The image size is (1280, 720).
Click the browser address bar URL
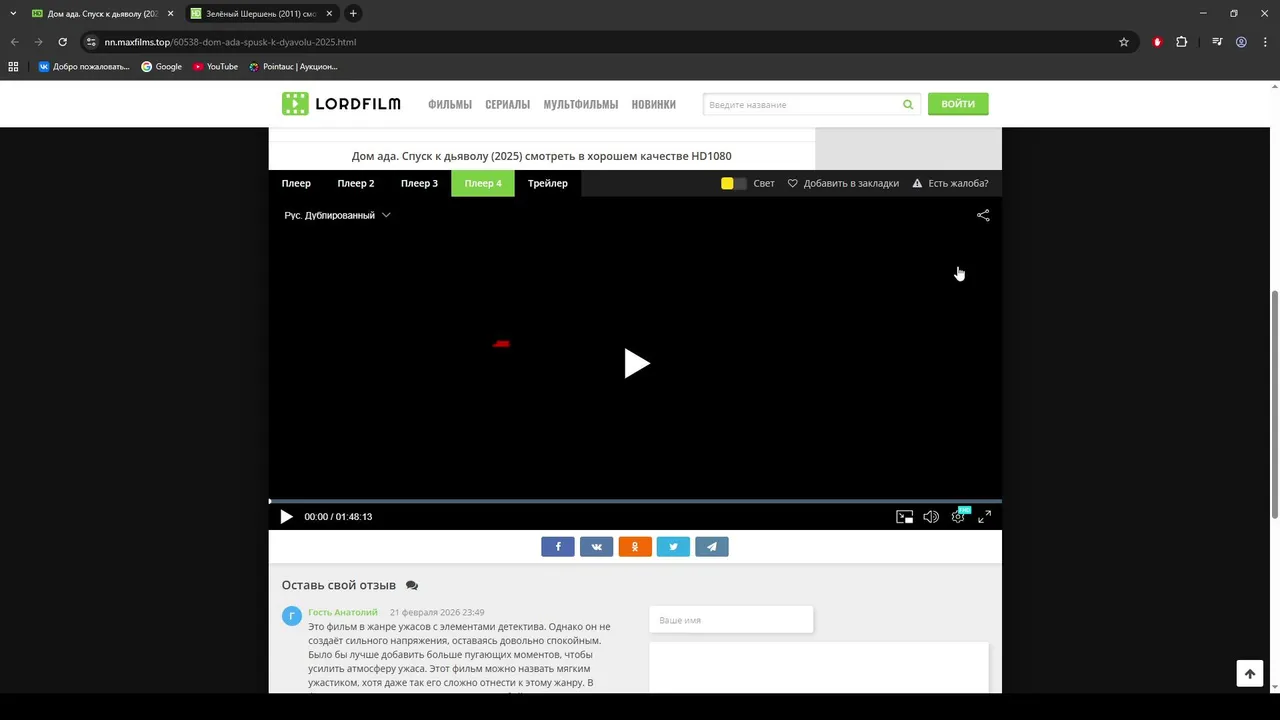click(x=230, y=42)
